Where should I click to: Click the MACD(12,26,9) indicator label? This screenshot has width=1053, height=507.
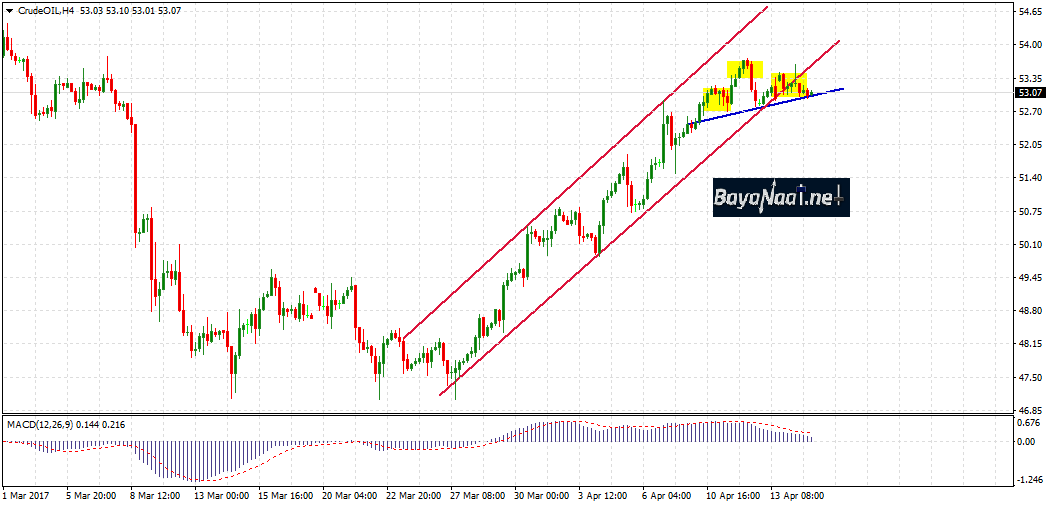click(x=41, y=424)
